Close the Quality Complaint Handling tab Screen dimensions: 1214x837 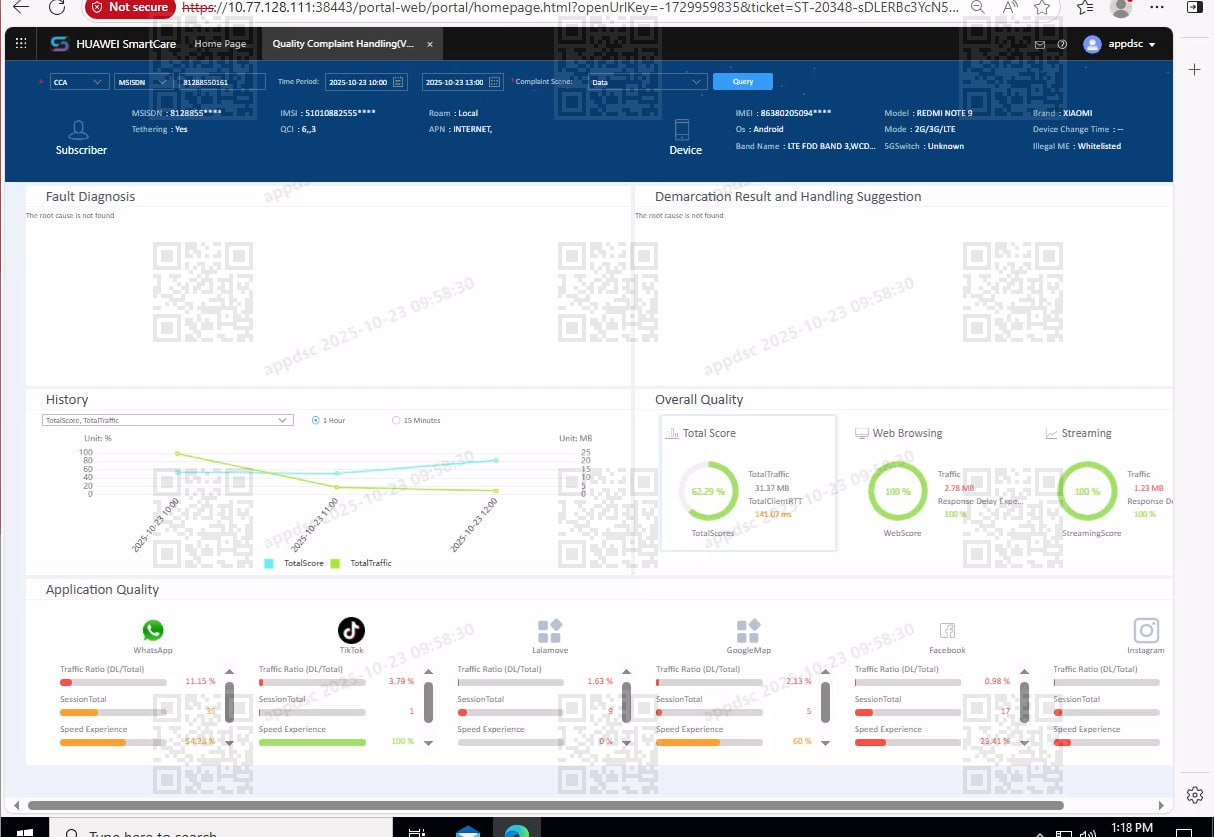coord(430,45)
